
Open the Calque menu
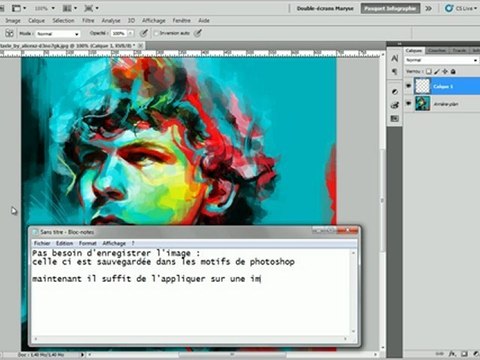36,21
